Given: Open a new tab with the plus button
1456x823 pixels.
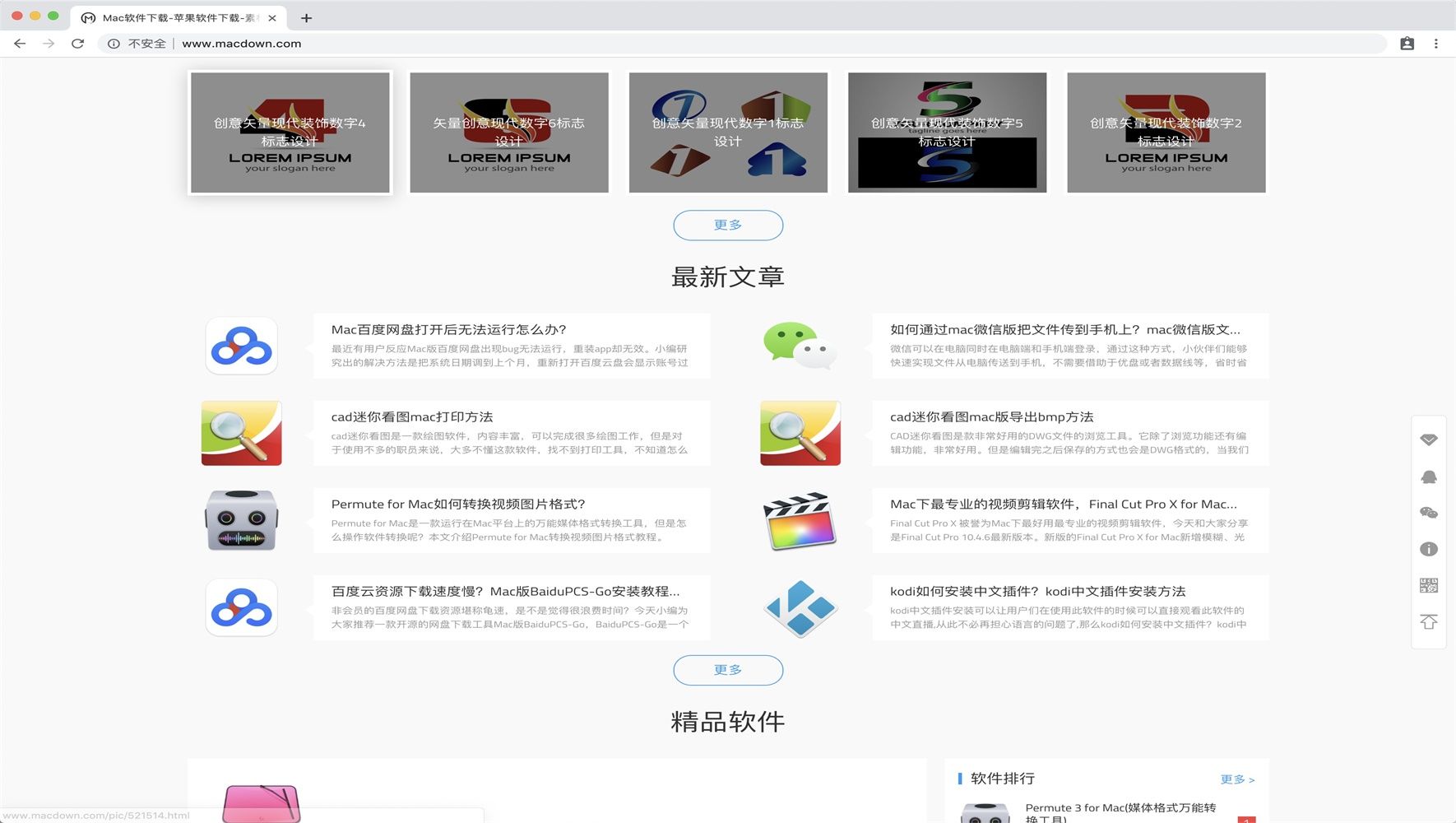Looking at the screenshot, I should [306, 17].
